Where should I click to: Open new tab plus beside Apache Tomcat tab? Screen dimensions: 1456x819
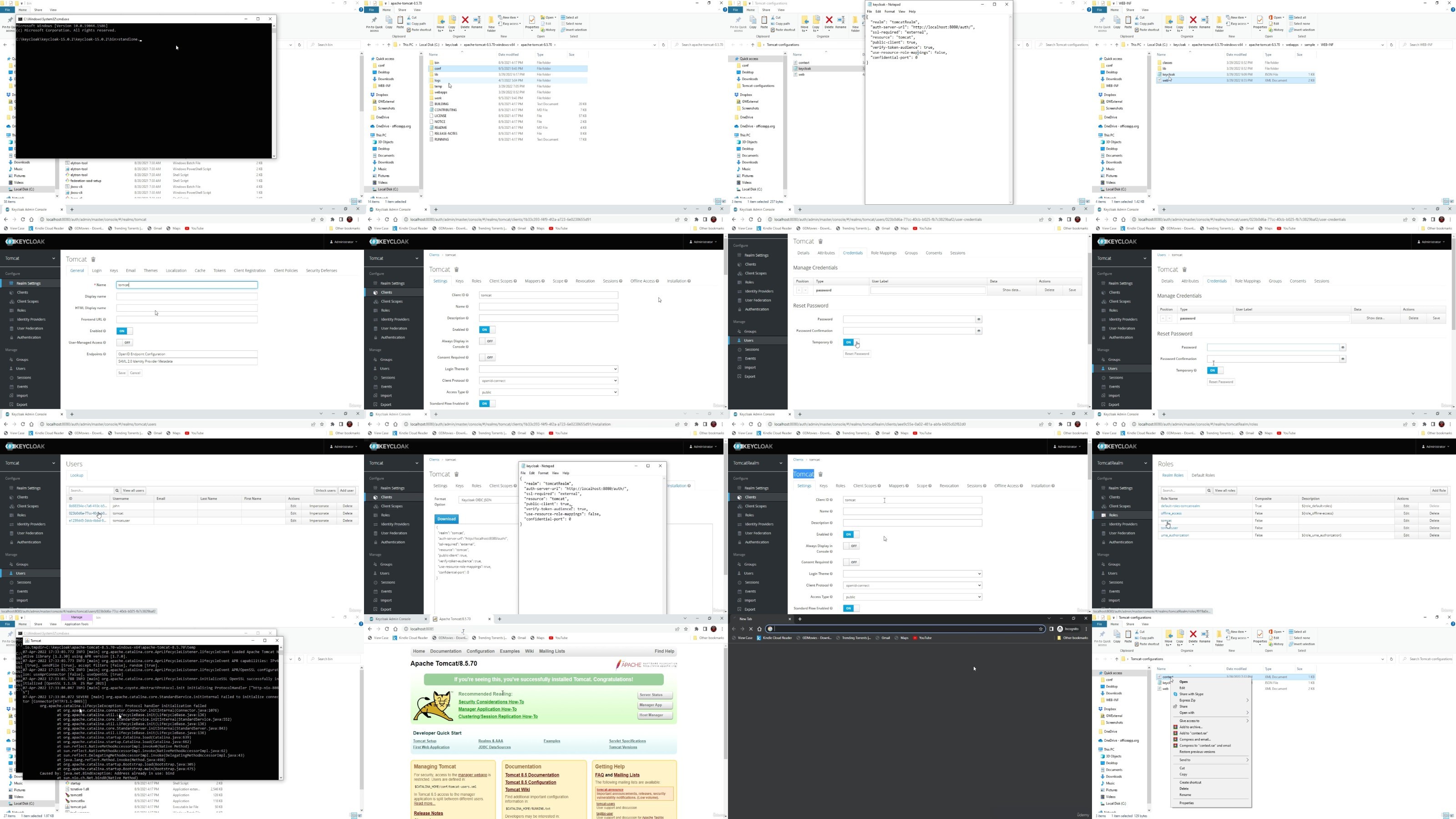coord(500,619)
